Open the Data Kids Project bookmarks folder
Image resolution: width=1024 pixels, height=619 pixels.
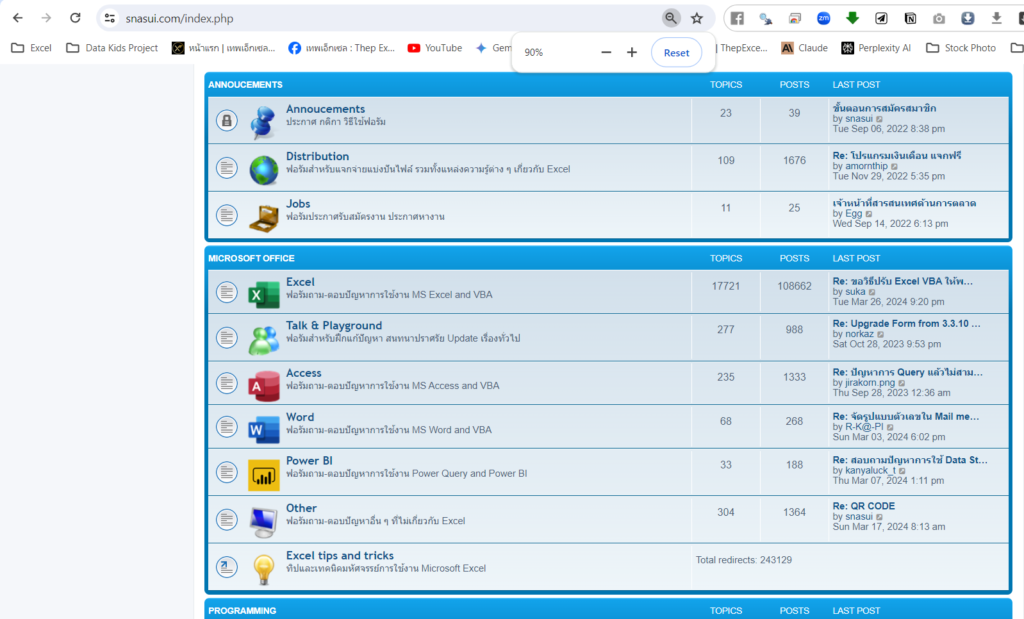tap(110, 47)
